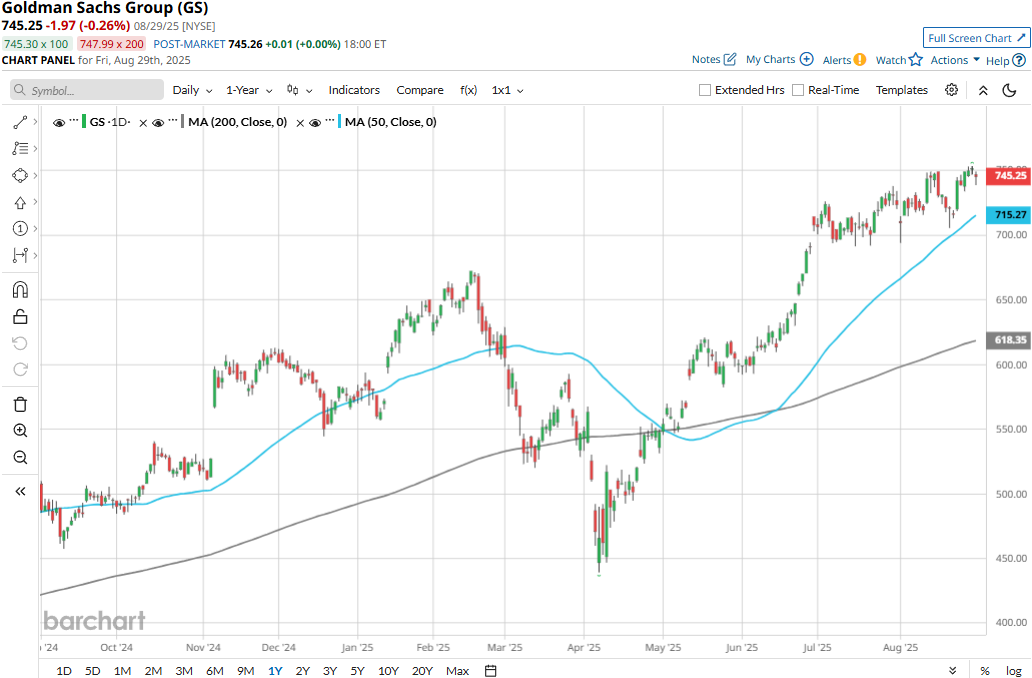Open the Indicators menu
The image size is (1032, 678).
(354, 90)
